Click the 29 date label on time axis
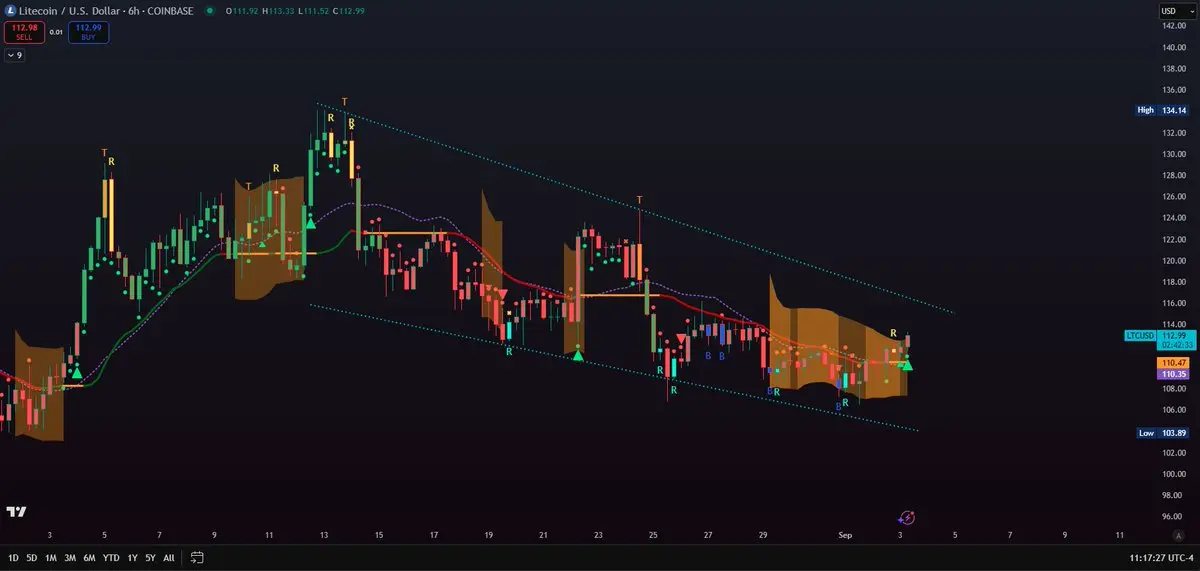This screenshot has width=1200, height=571. [x=763, y=535]
